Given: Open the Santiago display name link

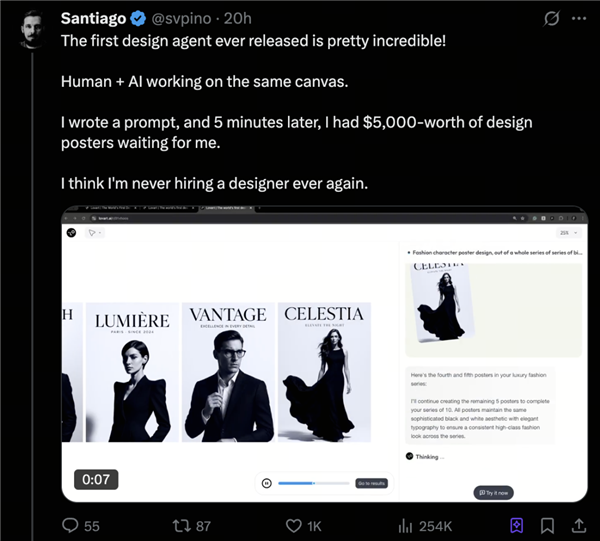Looking at the screenshot, I should tap(93, 19).
